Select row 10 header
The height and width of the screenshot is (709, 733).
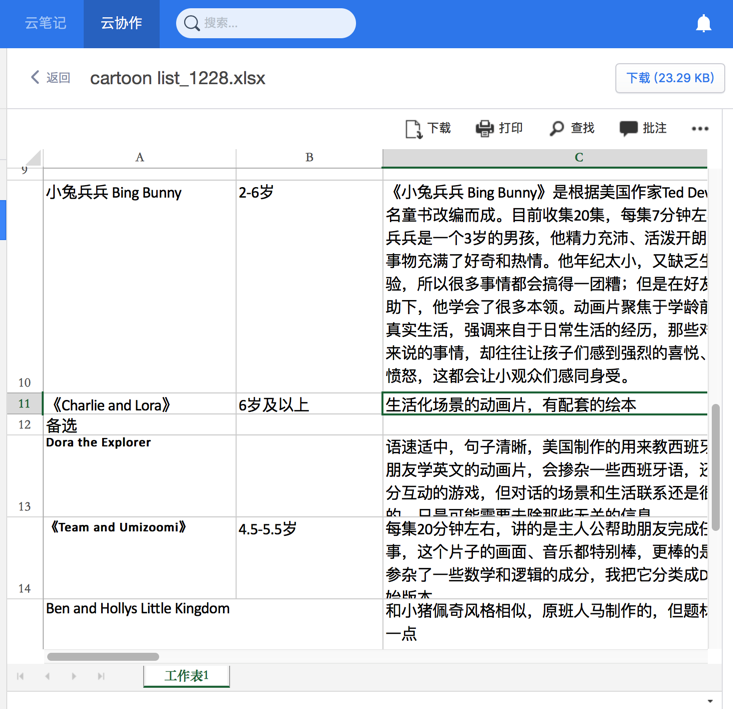25,286
